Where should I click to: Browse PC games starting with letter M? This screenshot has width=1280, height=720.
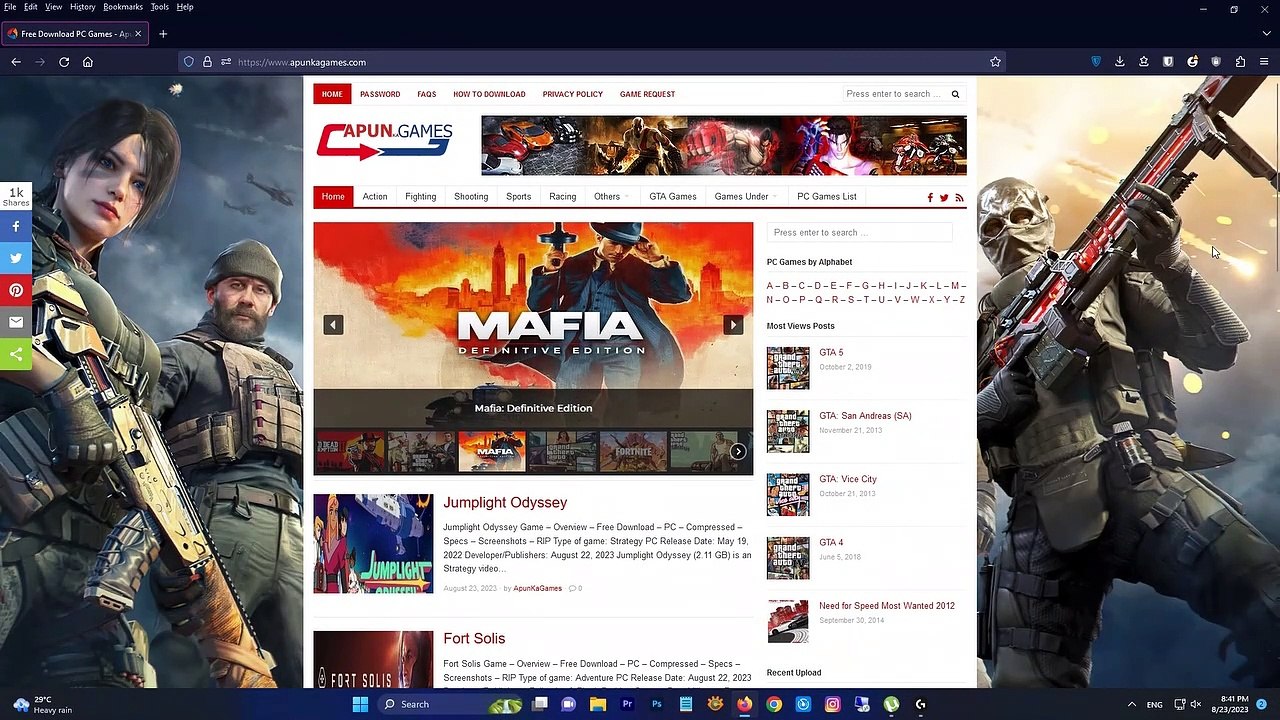point(955,286)
